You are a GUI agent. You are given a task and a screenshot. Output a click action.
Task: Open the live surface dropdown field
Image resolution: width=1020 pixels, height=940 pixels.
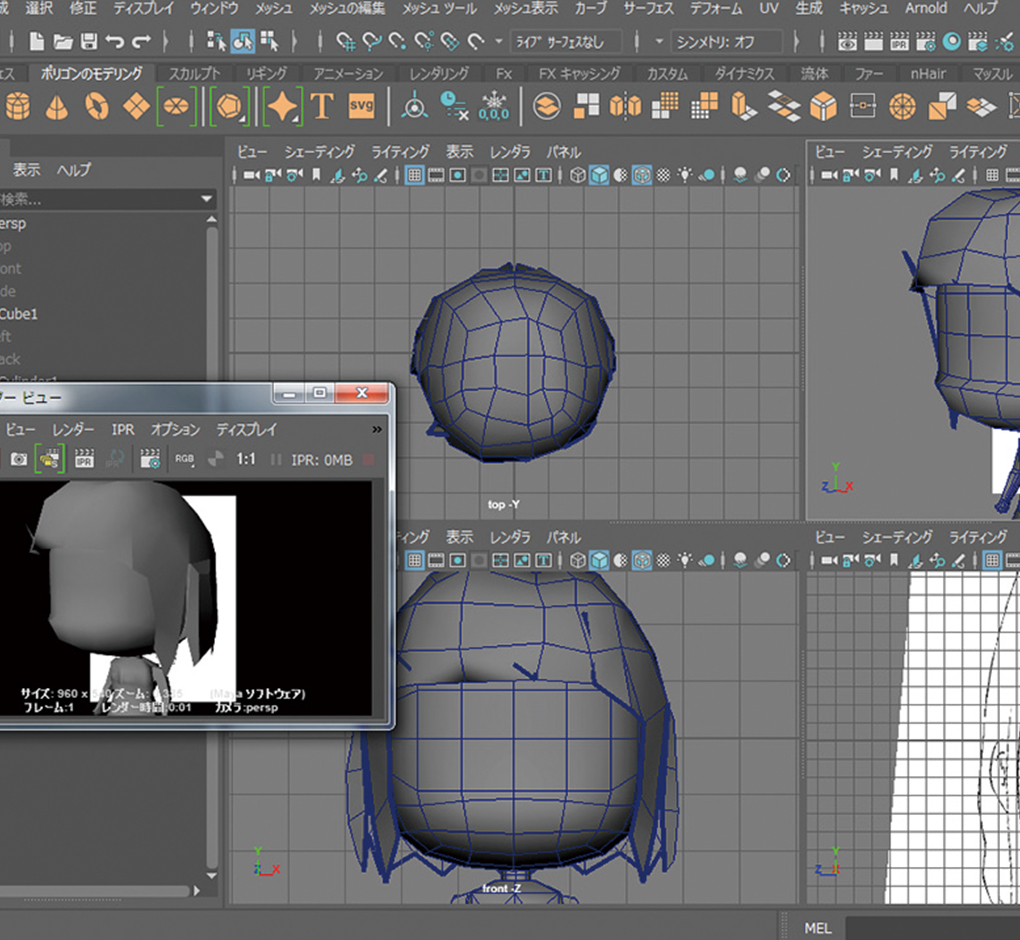[x=565, y=42]
